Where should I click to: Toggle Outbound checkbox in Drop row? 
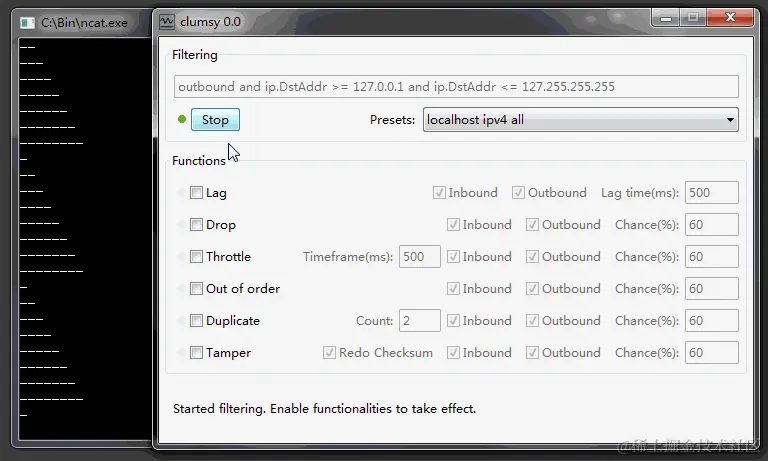click(532, 224)
